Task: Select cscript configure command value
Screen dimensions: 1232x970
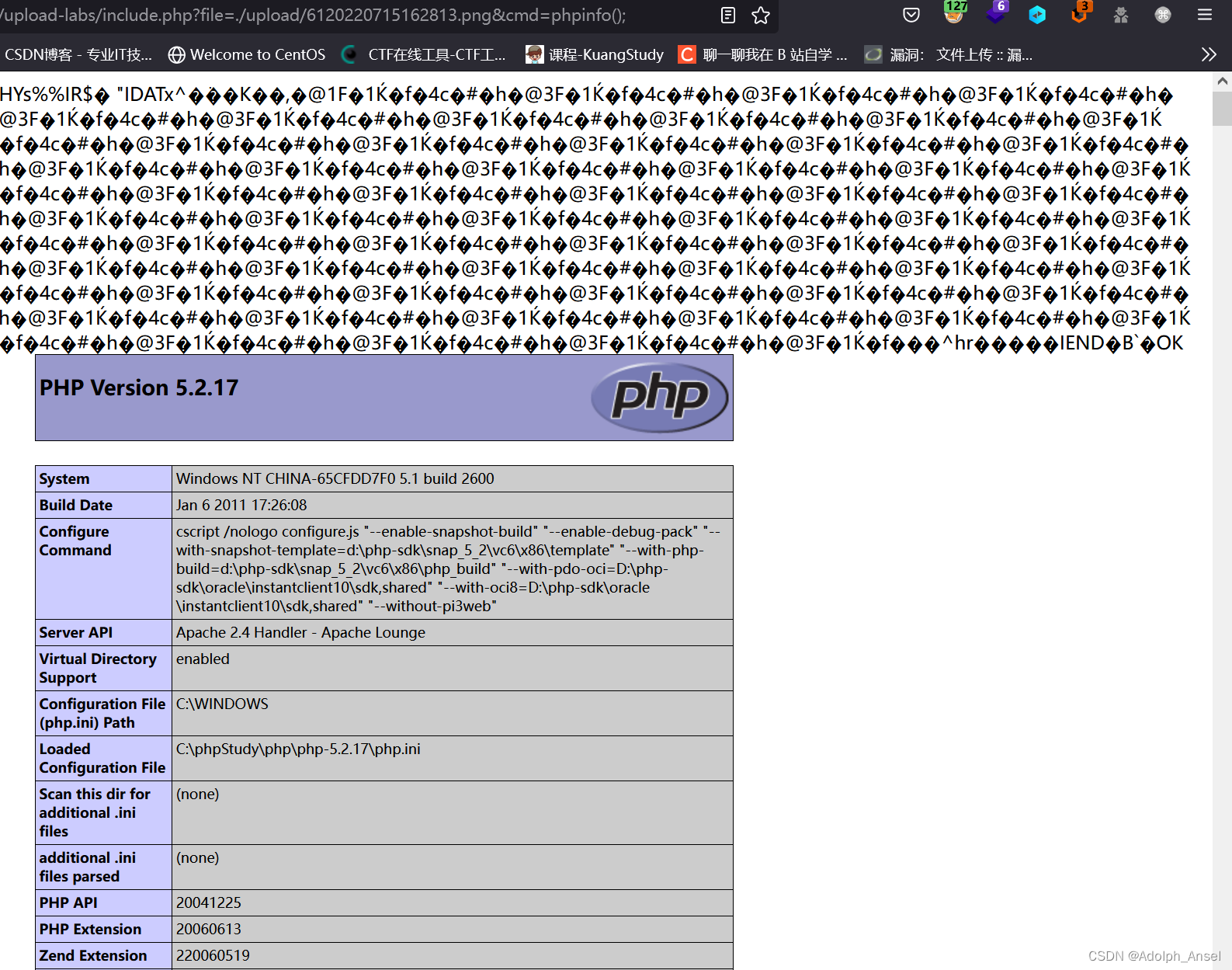Action: (x=449, y=568)
